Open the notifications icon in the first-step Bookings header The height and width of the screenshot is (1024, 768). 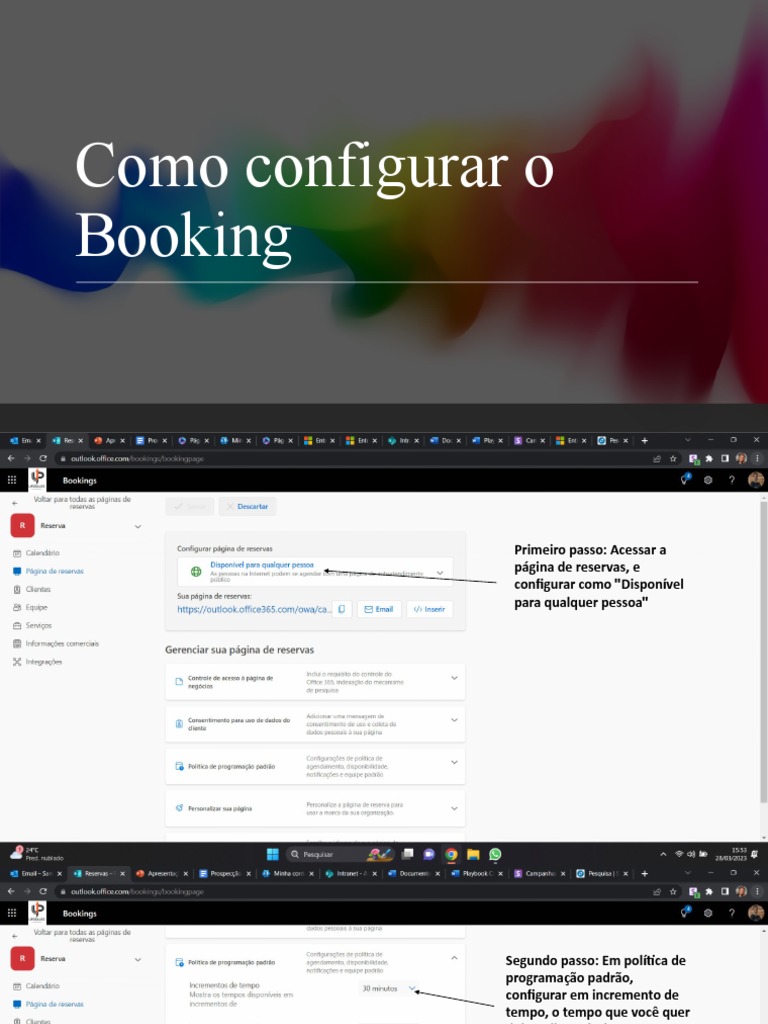tap(686, 479)
